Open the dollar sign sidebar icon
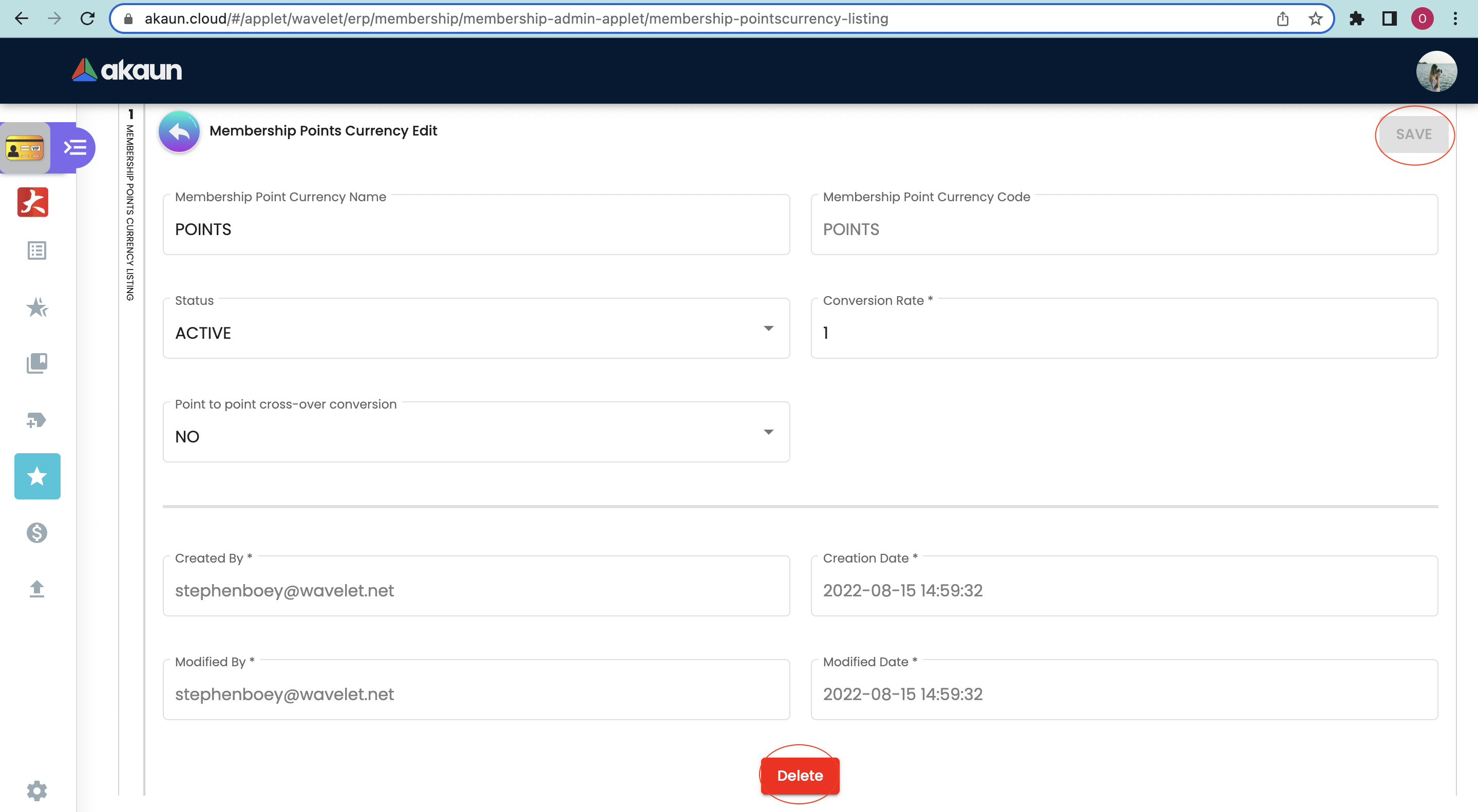 37,533
